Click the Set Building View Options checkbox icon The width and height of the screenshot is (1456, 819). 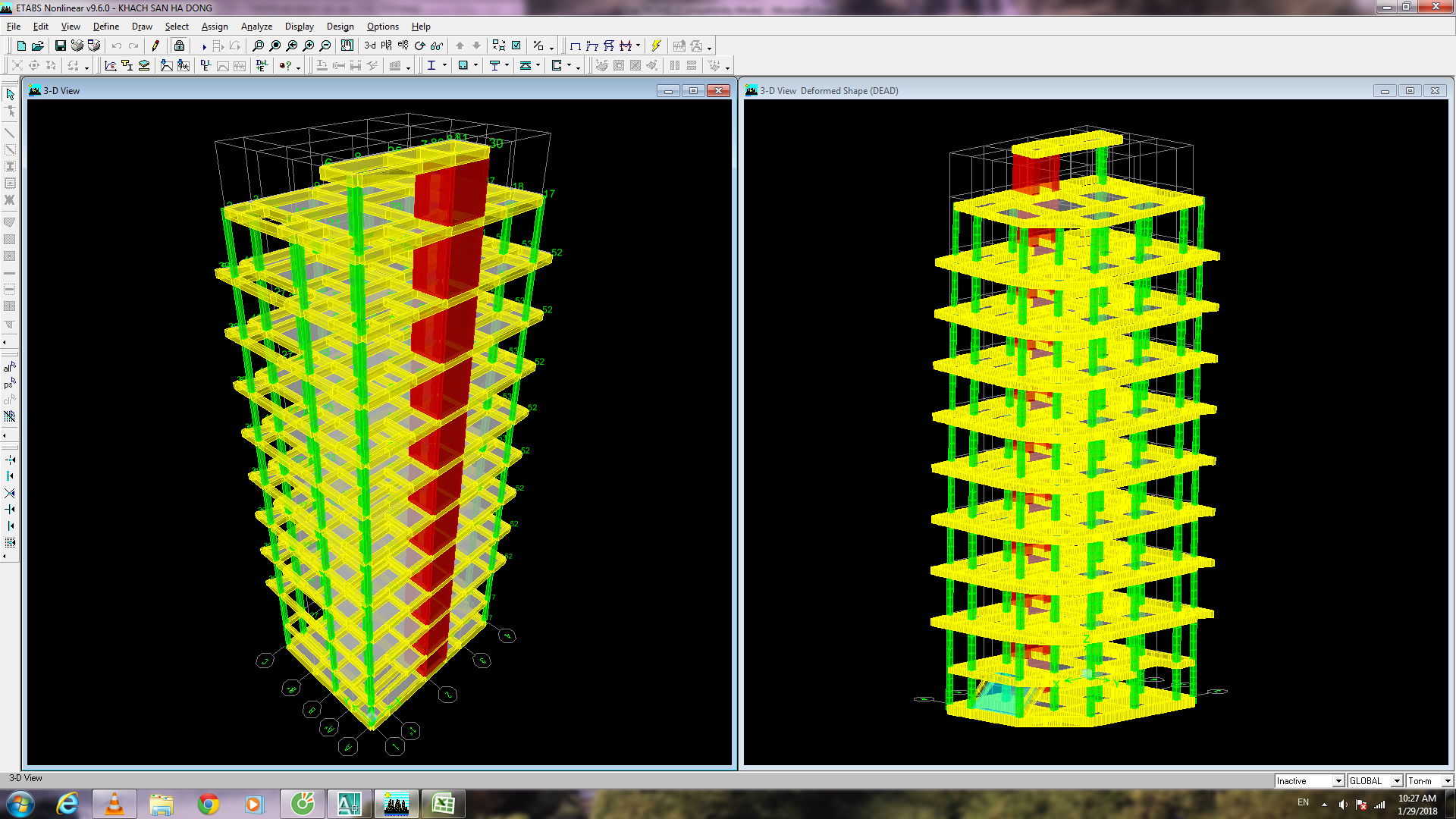(516, 46)
